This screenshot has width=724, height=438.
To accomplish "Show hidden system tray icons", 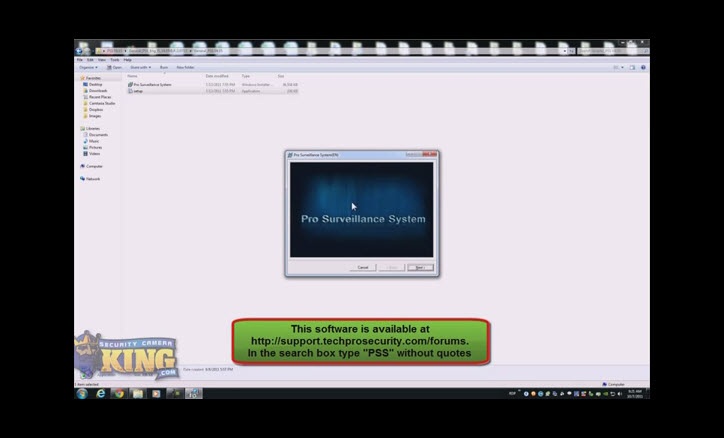I will [x=519, y=391].
